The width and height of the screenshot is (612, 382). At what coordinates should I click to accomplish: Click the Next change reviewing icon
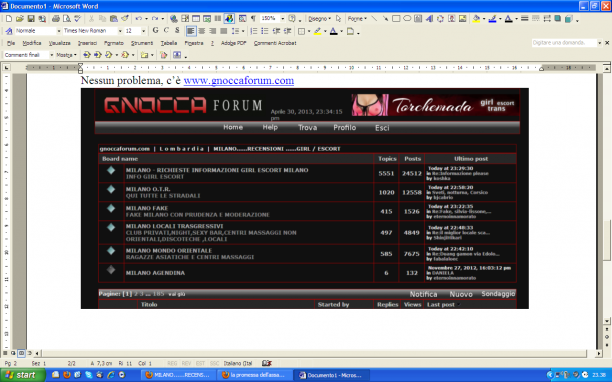(98, 55)
